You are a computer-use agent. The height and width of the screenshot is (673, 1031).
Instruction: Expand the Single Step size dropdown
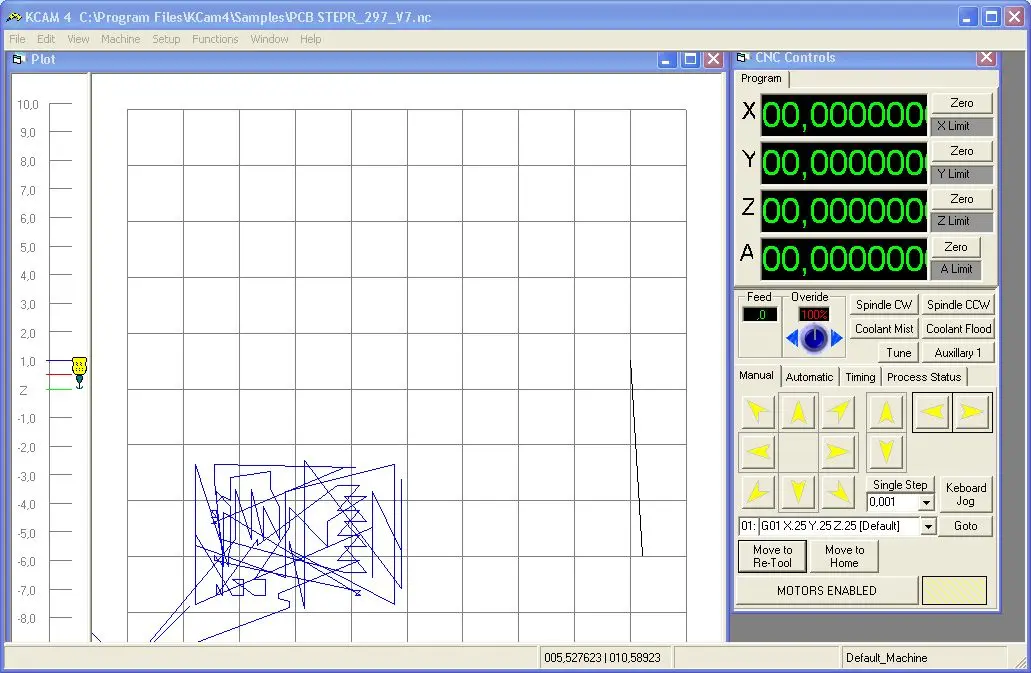click(926, 503)
